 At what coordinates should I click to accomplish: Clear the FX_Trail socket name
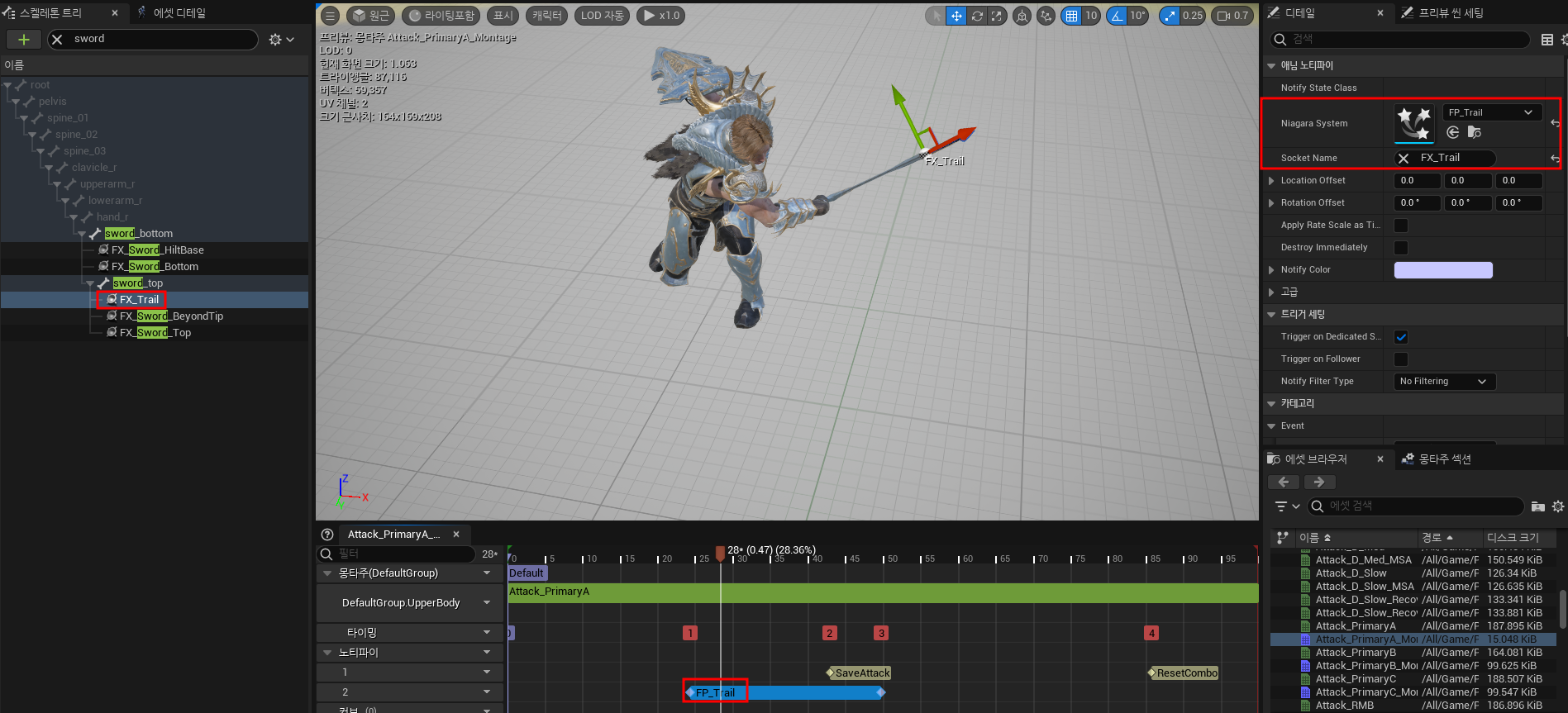click(x=1404, y=158)
